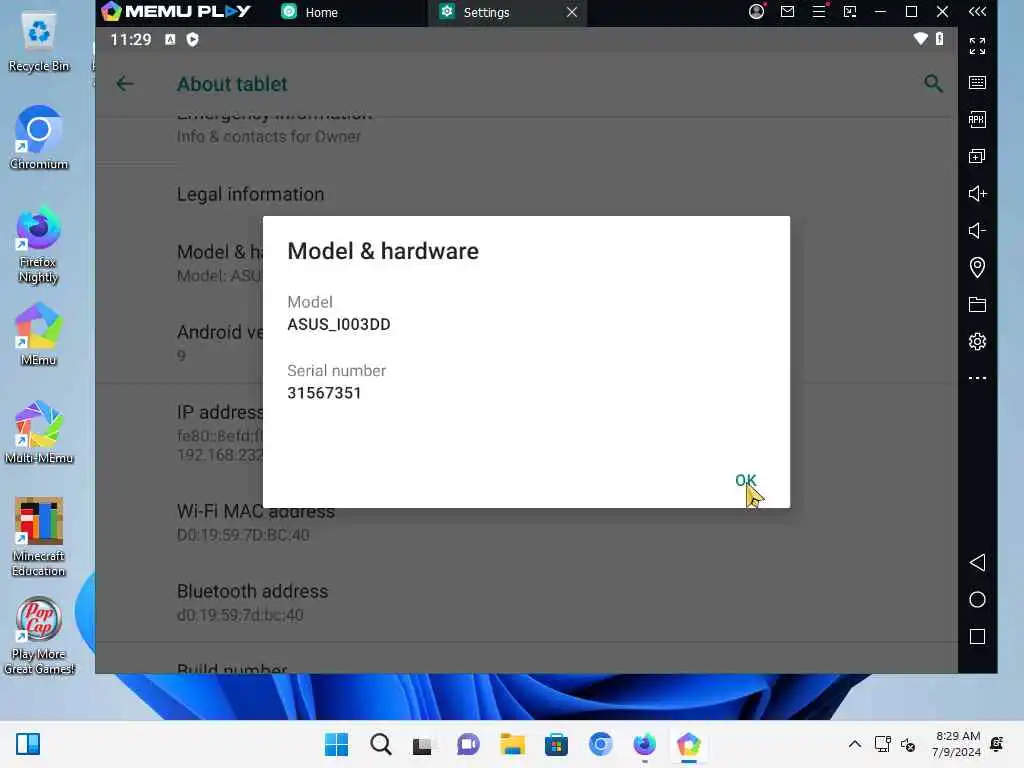
Task: Collapse the MEmu sidebar with triple chevron
Action: tap(977, 12)
